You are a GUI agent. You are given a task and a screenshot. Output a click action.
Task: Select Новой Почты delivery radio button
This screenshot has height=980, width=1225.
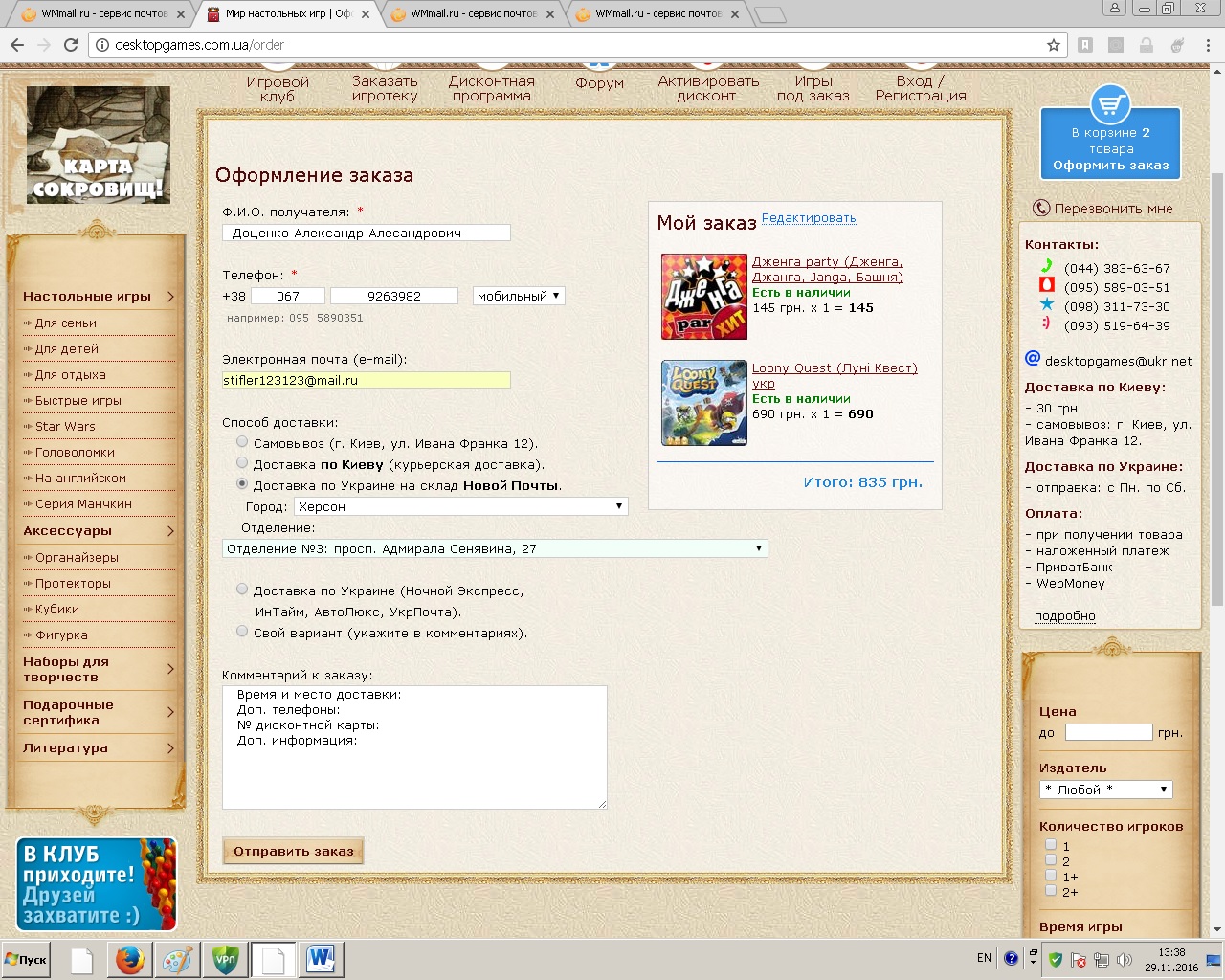tap(242, 484)
